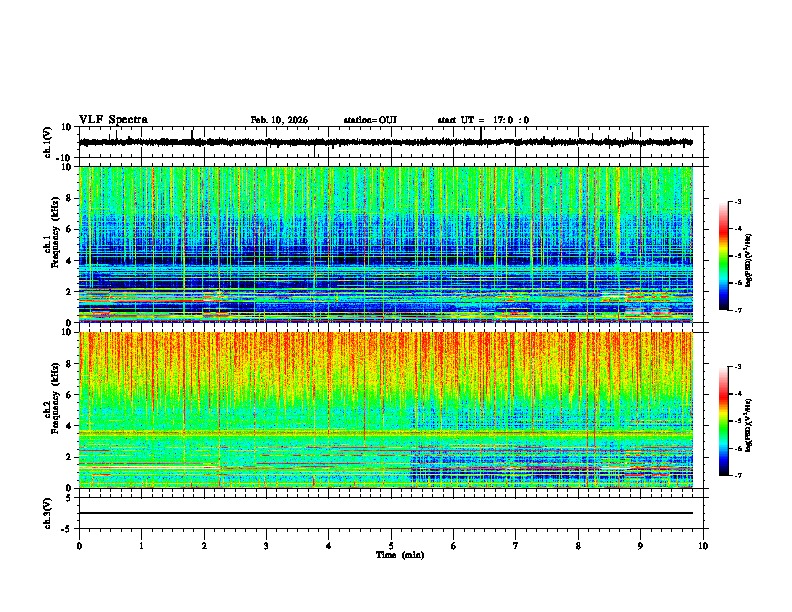Image resolution: width=792 pixels, height=612 pixels.
Task: Click the "ch.1 Frequency (kHz)" axis label
Action: (x=53, y=232)
